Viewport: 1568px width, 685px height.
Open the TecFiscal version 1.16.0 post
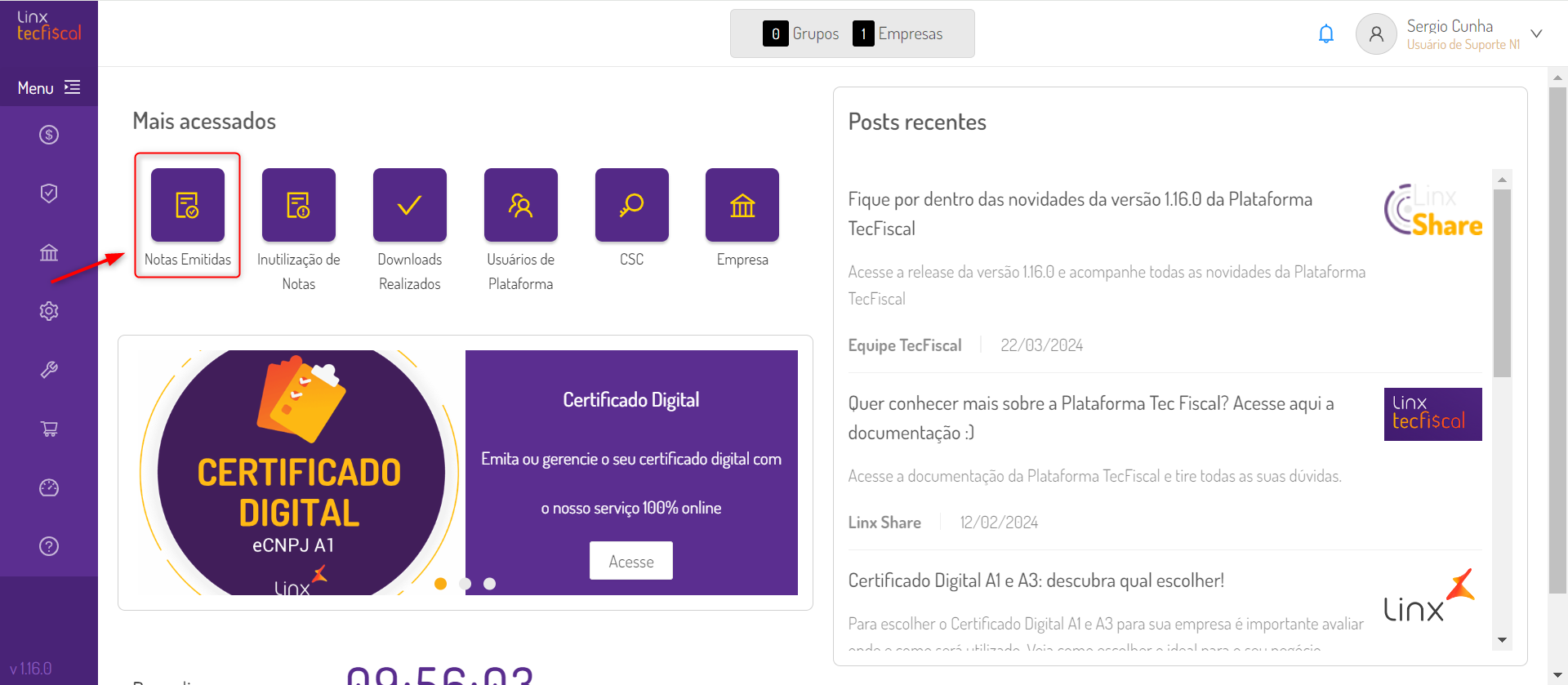[x=1080, y=213]
